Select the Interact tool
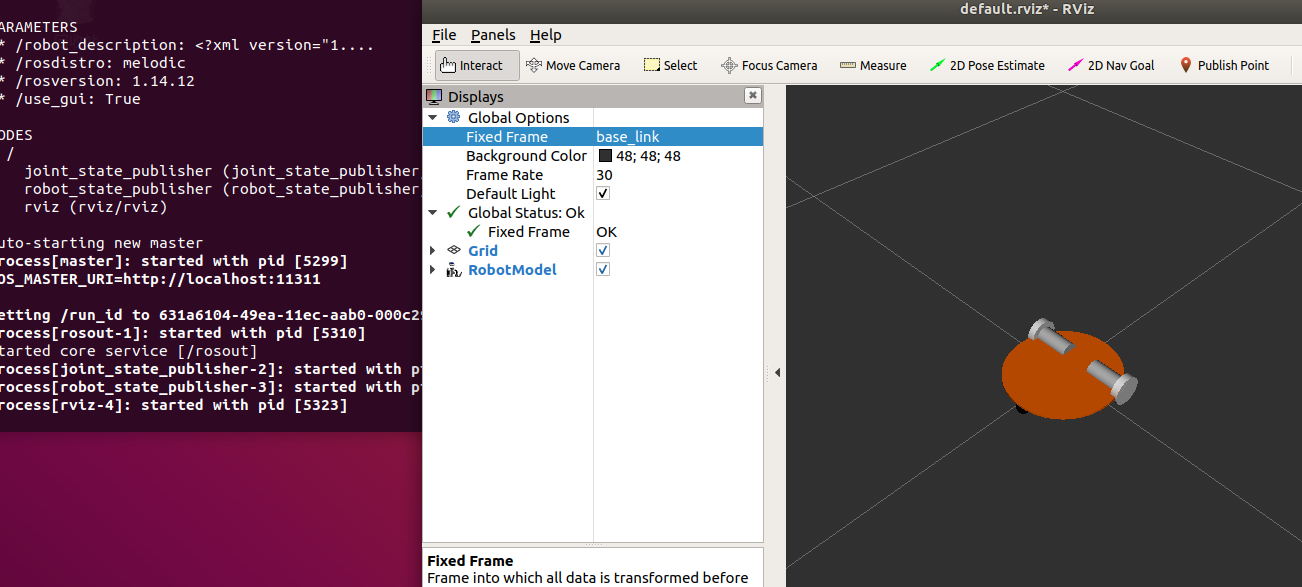Image resolution: width=1302 pixels, height=587 pixels. [x=476, y=64]
